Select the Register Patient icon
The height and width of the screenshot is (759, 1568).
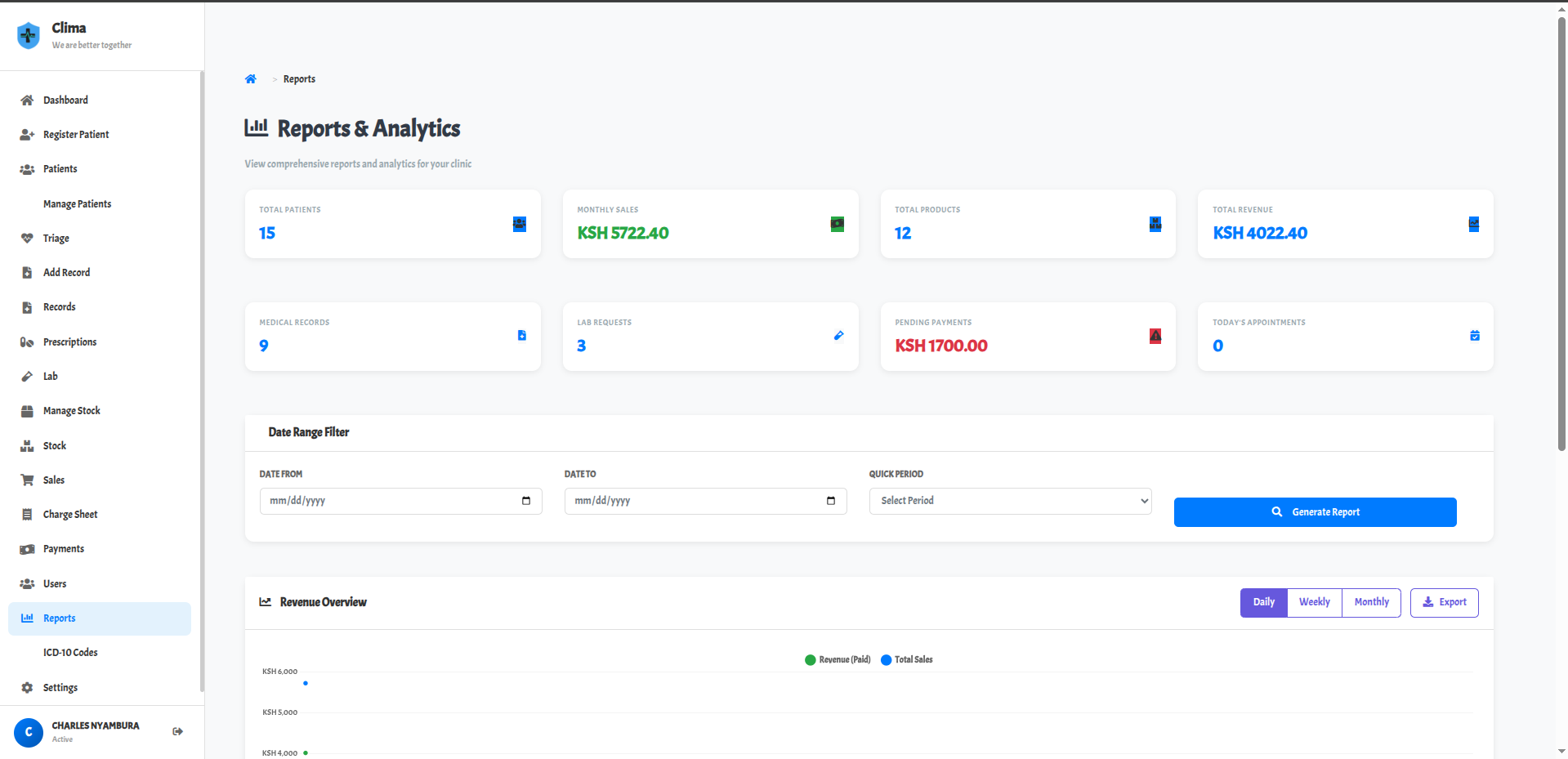[27, 134]
